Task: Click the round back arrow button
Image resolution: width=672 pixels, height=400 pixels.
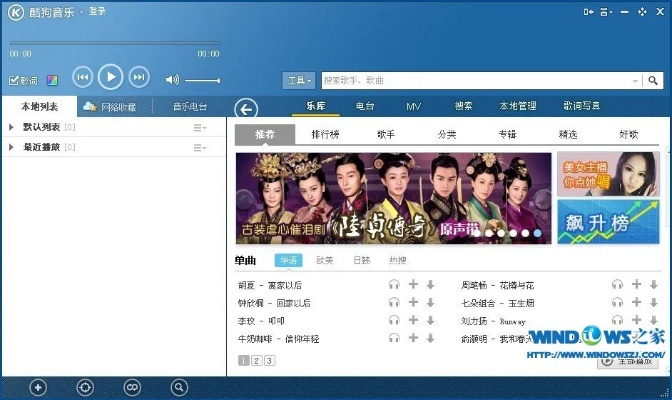Action: click(244, 109)
